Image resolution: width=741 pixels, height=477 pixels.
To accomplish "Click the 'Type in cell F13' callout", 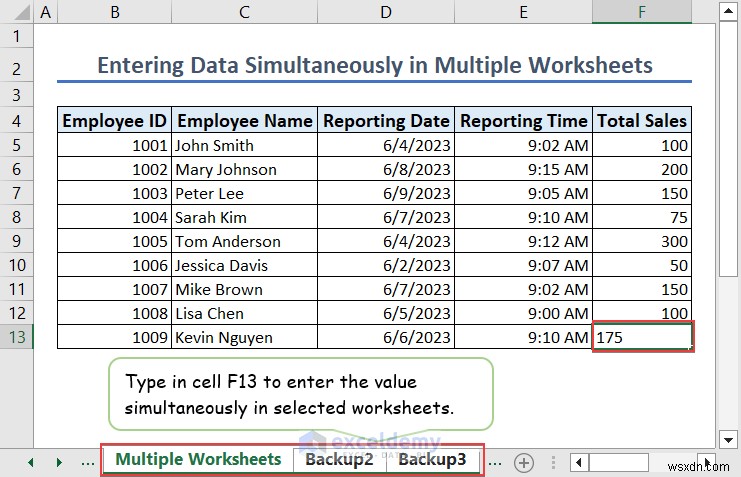I will point(301,394).
